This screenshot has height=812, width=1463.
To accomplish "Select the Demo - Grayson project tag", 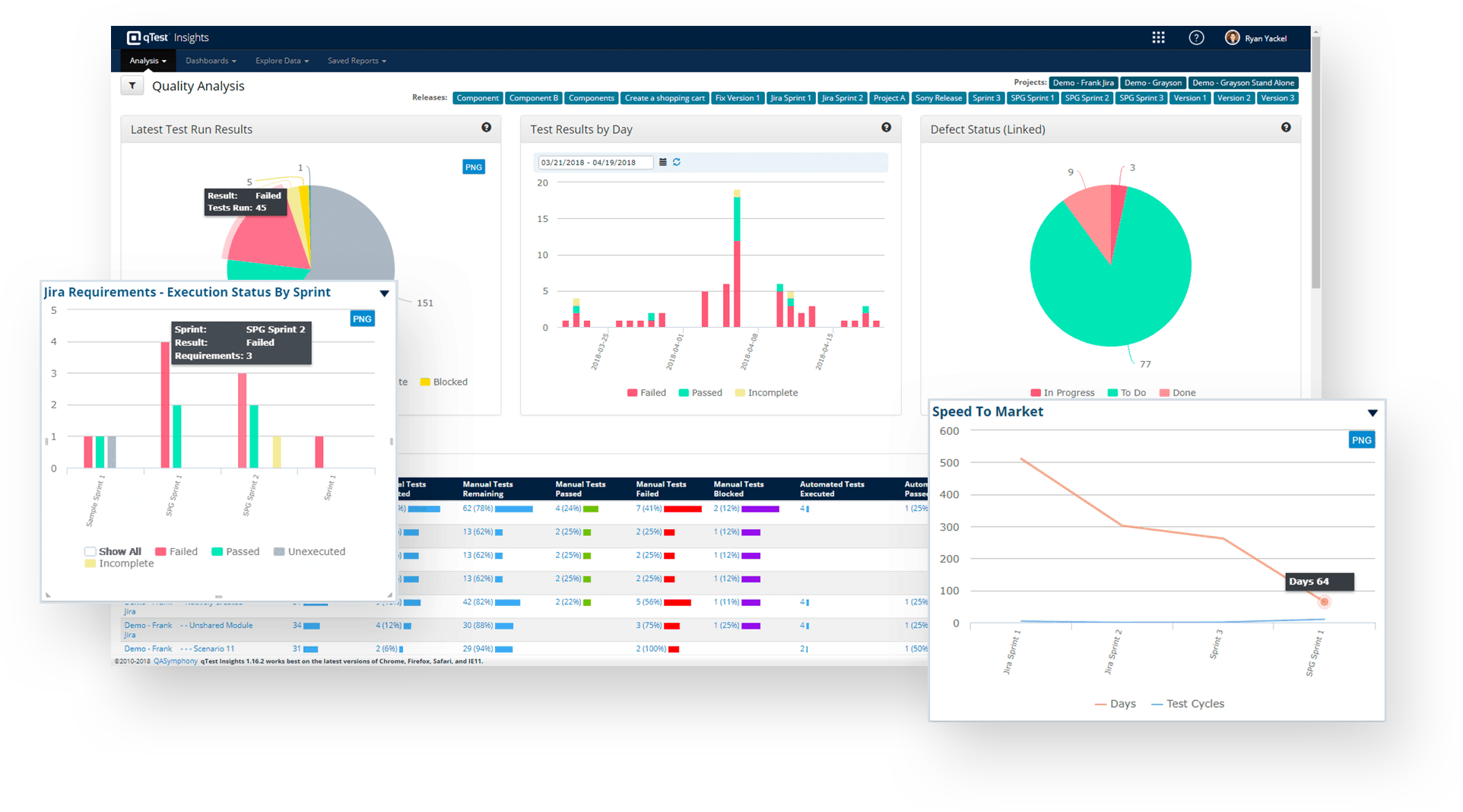I will 1153,83.
